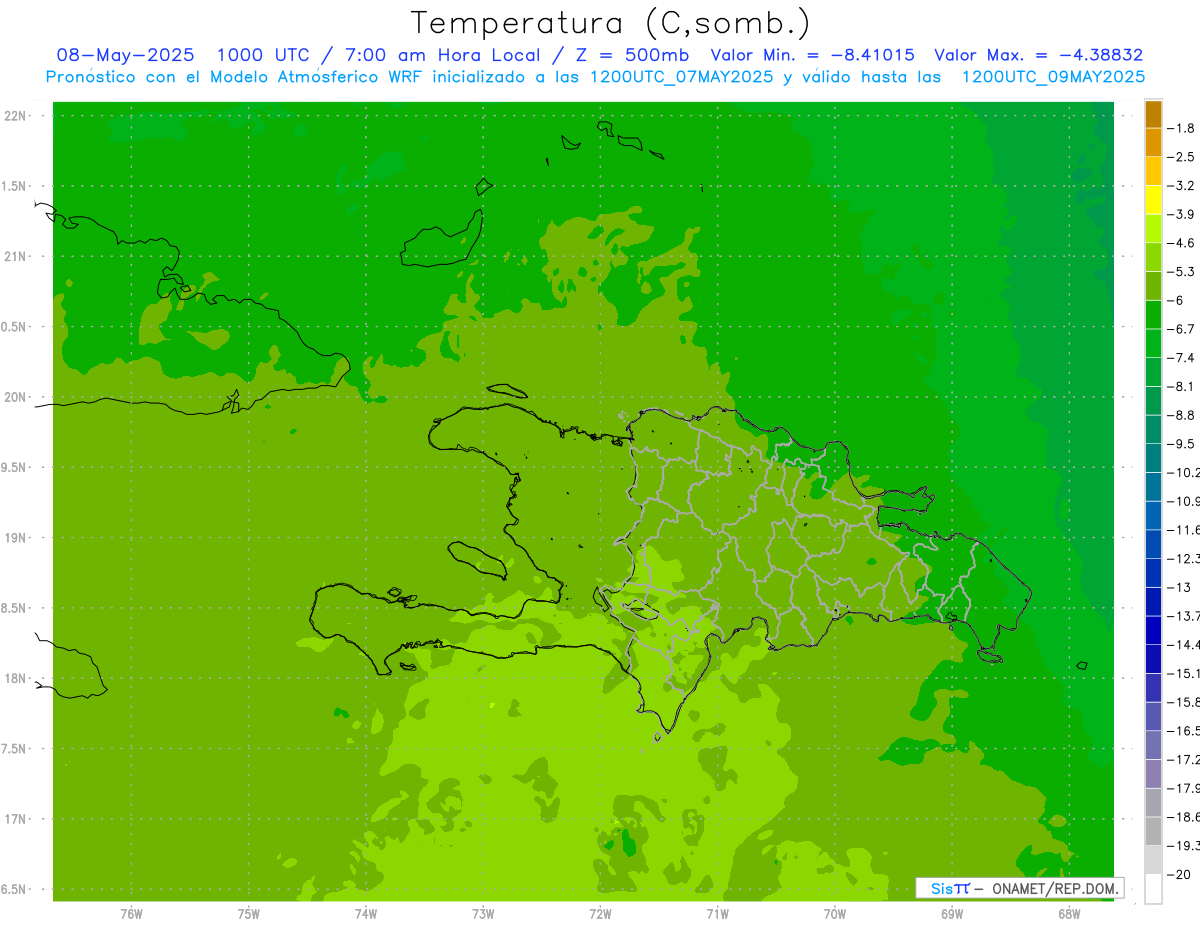The image size is (1200, 927).
Task: Click the '20N' latitude label
Action: click(15, 398)
